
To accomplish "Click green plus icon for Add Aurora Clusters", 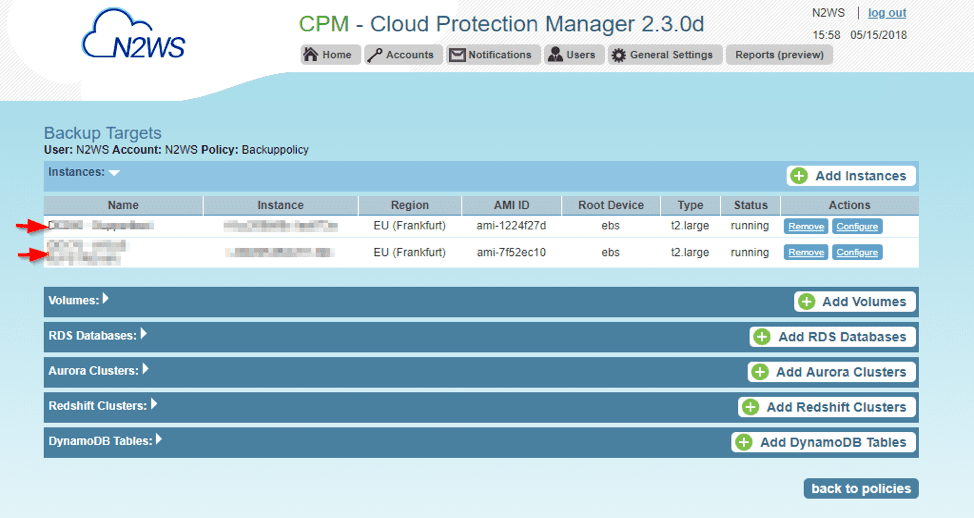I will [760, 372].
